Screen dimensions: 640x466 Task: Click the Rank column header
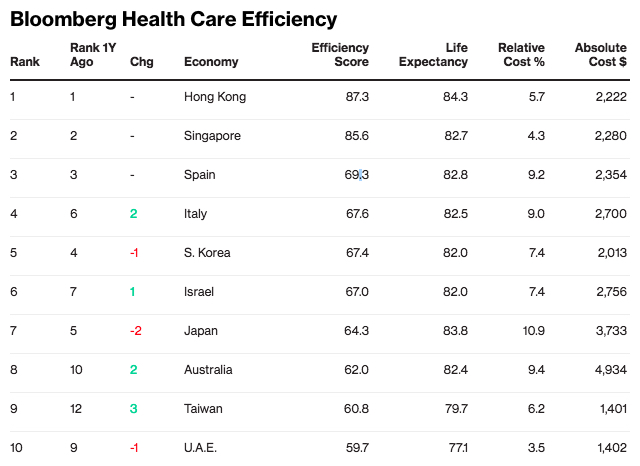(x=24, y=62)
